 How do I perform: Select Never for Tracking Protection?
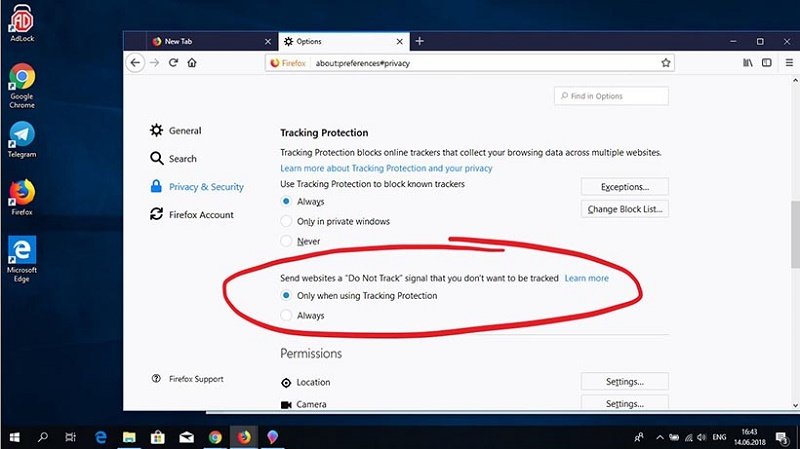point(287,241)
